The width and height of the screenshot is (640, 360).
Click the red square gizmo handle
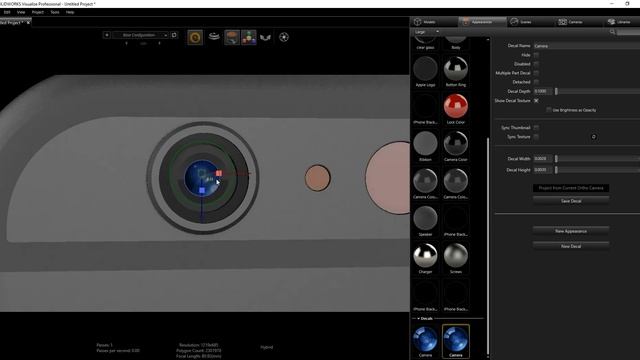click(219, 173)
